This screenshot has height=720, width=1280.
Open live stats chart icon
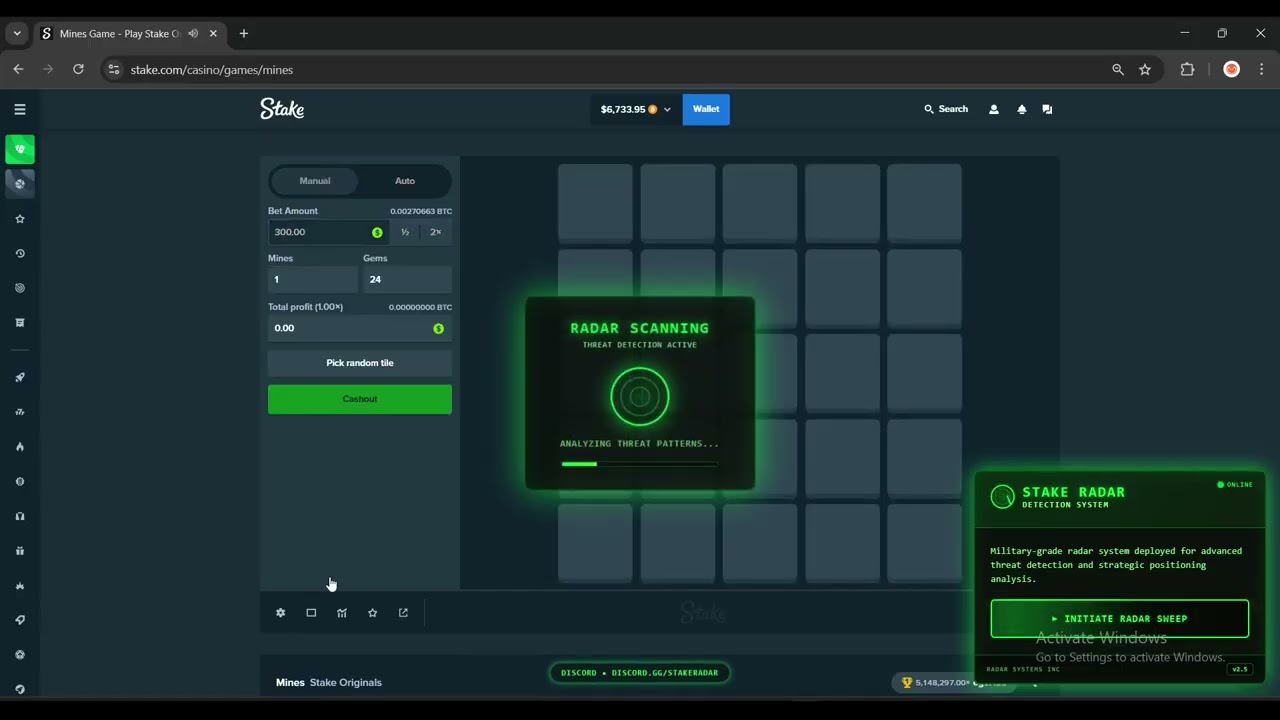[342, 613]
